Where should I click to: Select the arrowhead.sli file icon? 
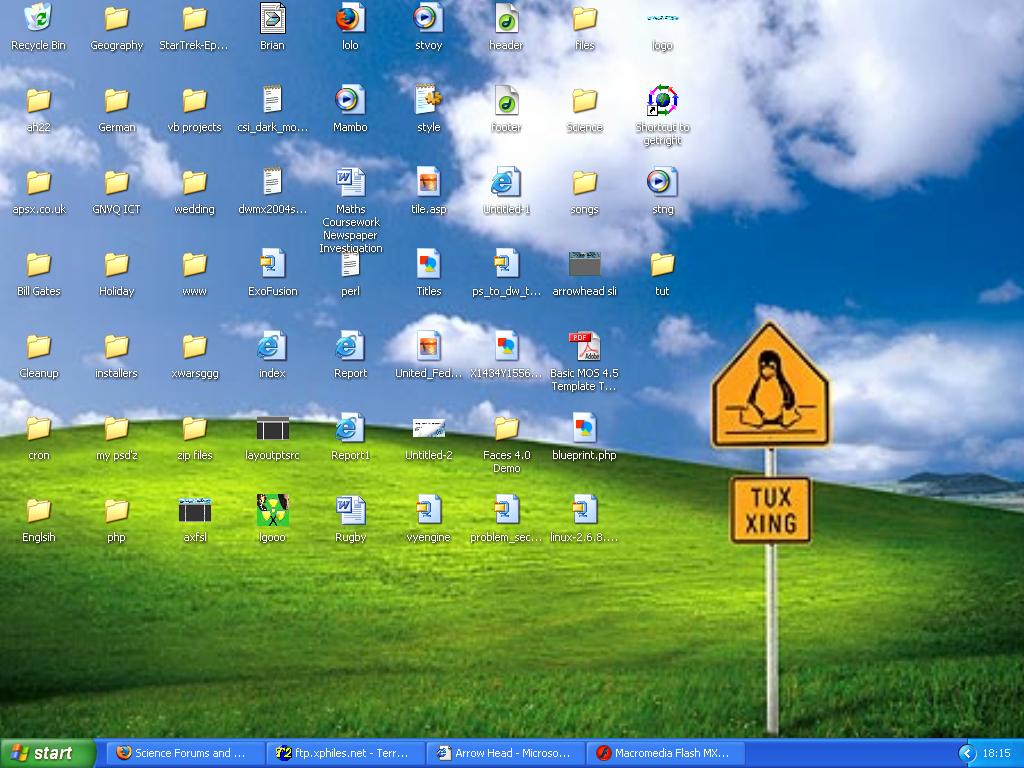[584, 265]
